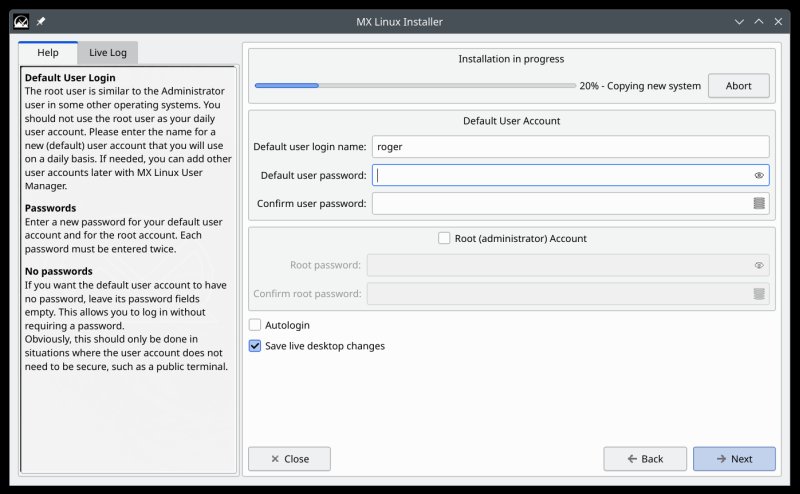Viewport: 800px width, 494px height.
Task: Click the Confirm root password field
Action: pyautogui.click(x=568, y=293)
